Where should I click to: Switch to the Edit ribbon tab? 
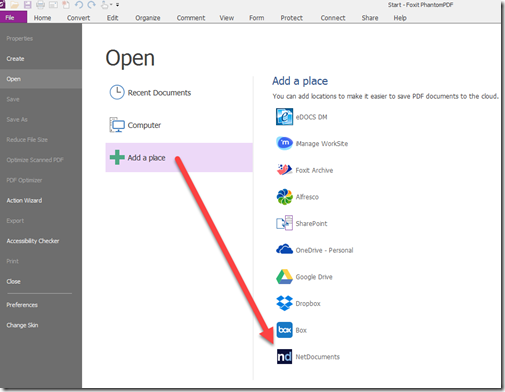pyautogui.click(x=113, y=18)
